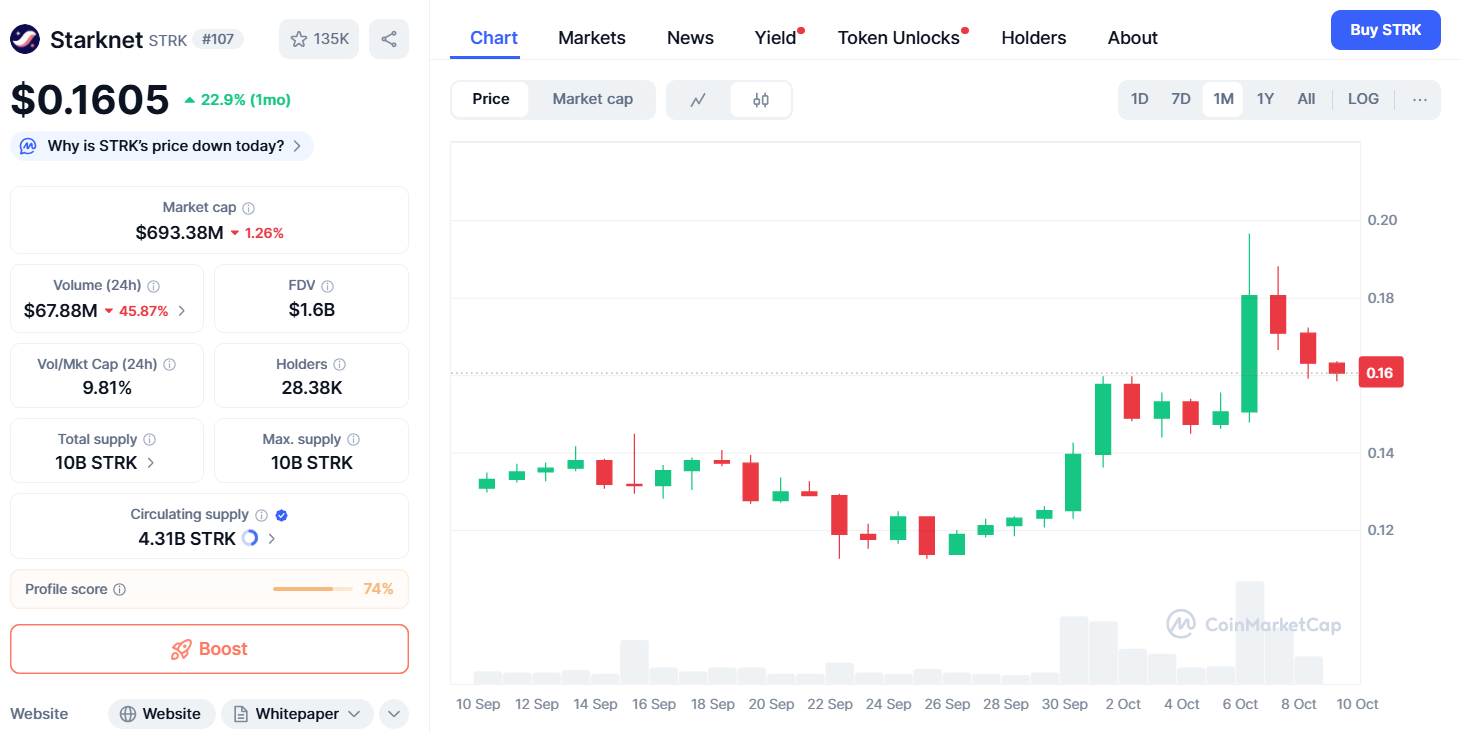Select the 7D time range

pos(1181,99)
